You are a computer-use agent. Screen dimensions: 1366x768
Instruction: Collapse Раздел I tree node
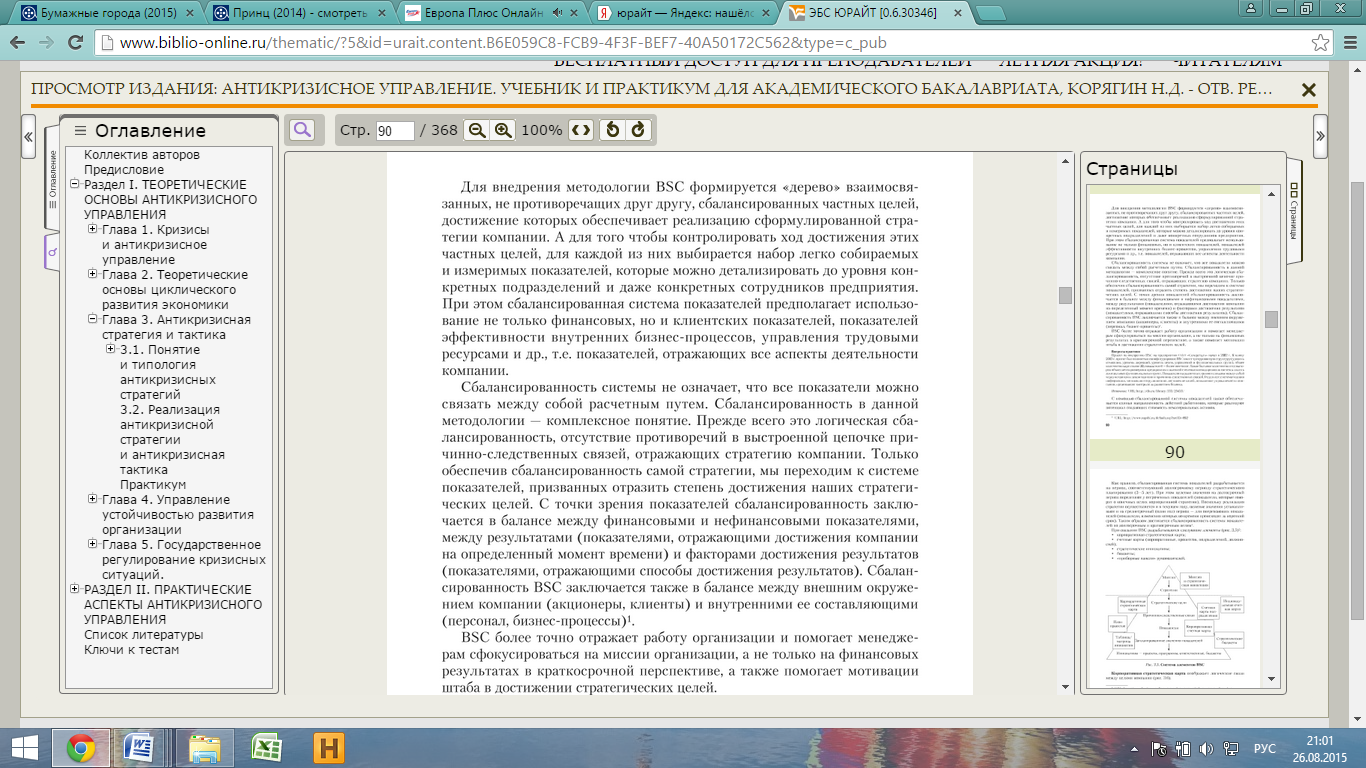(75, 185)
